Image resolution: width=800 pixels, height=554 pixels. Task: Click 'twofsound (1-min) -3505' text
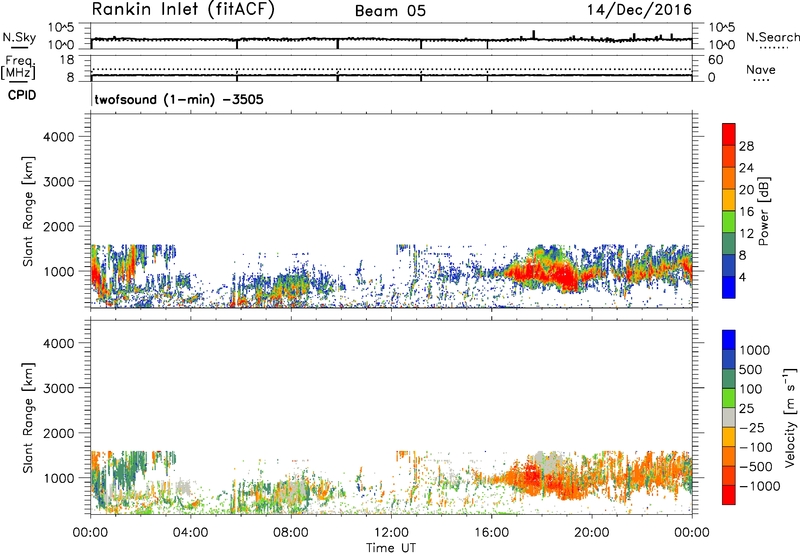pos(179,99)
